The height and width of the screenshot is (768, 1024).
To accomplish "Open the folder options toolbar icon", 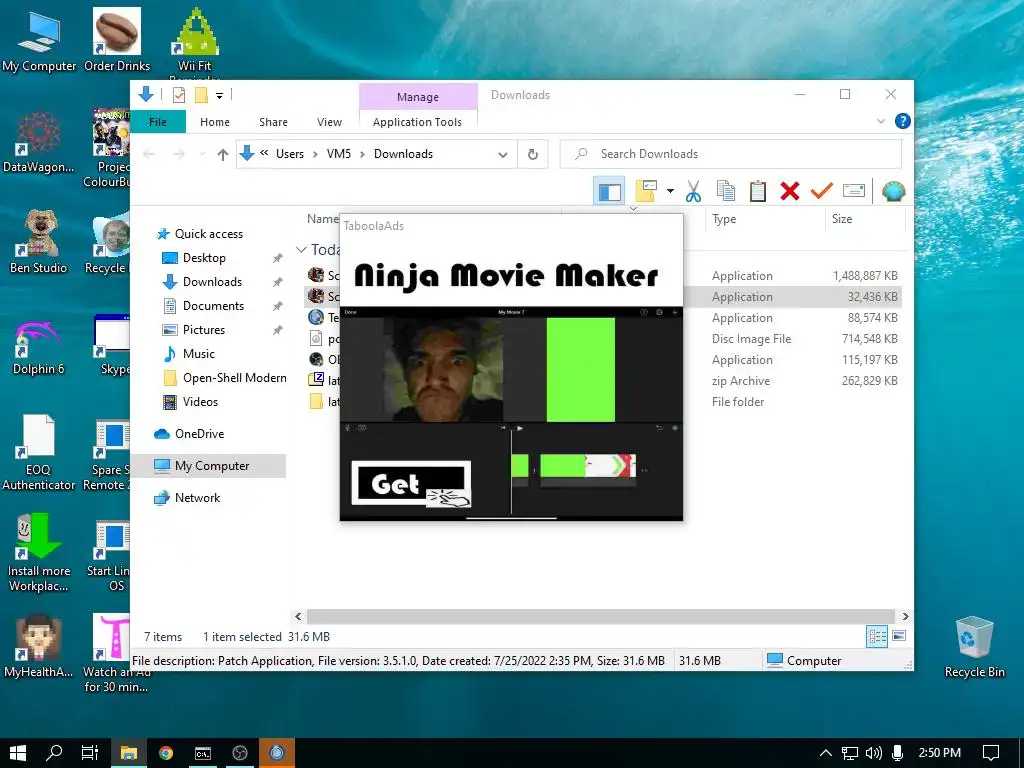I will [x=646, y=191].
